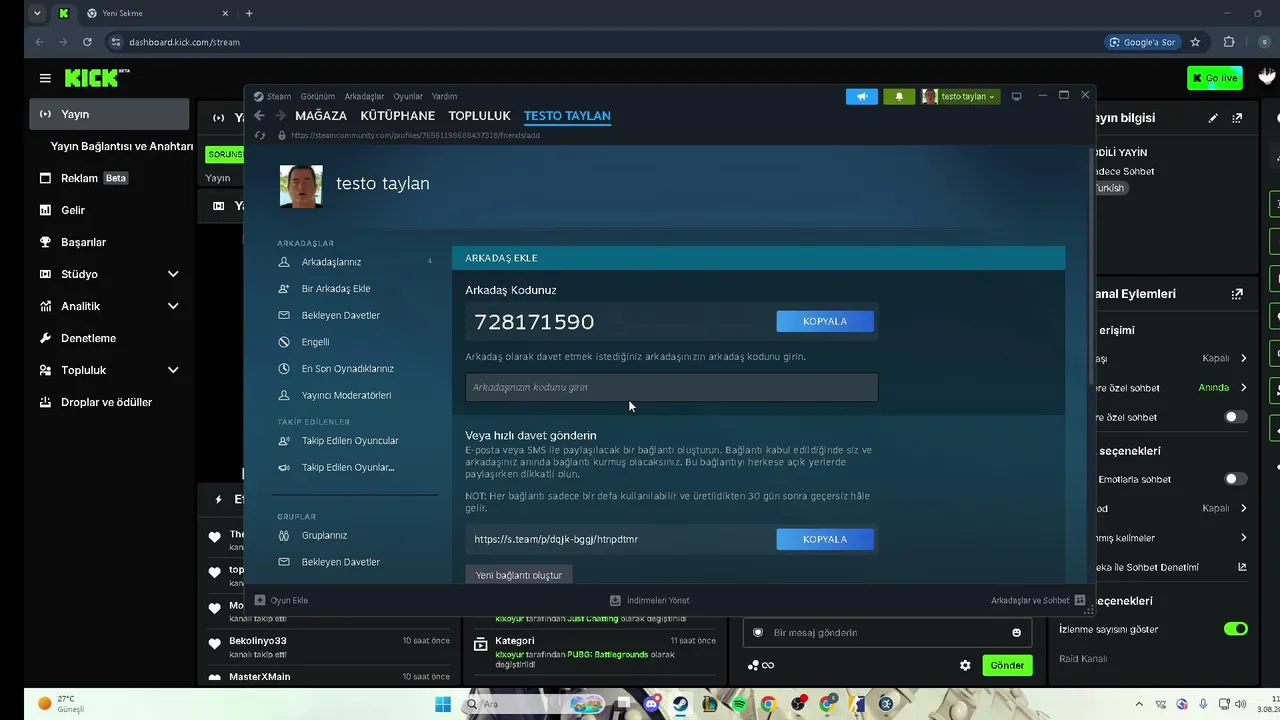Expand Topluluk section in Kick sidebar
Screen dimensions: 1280x720
click(109, 370)
